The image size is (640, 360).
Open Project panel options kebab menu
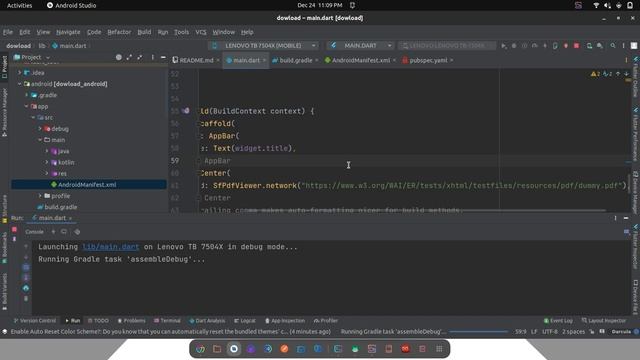click(x=153, y=57)
